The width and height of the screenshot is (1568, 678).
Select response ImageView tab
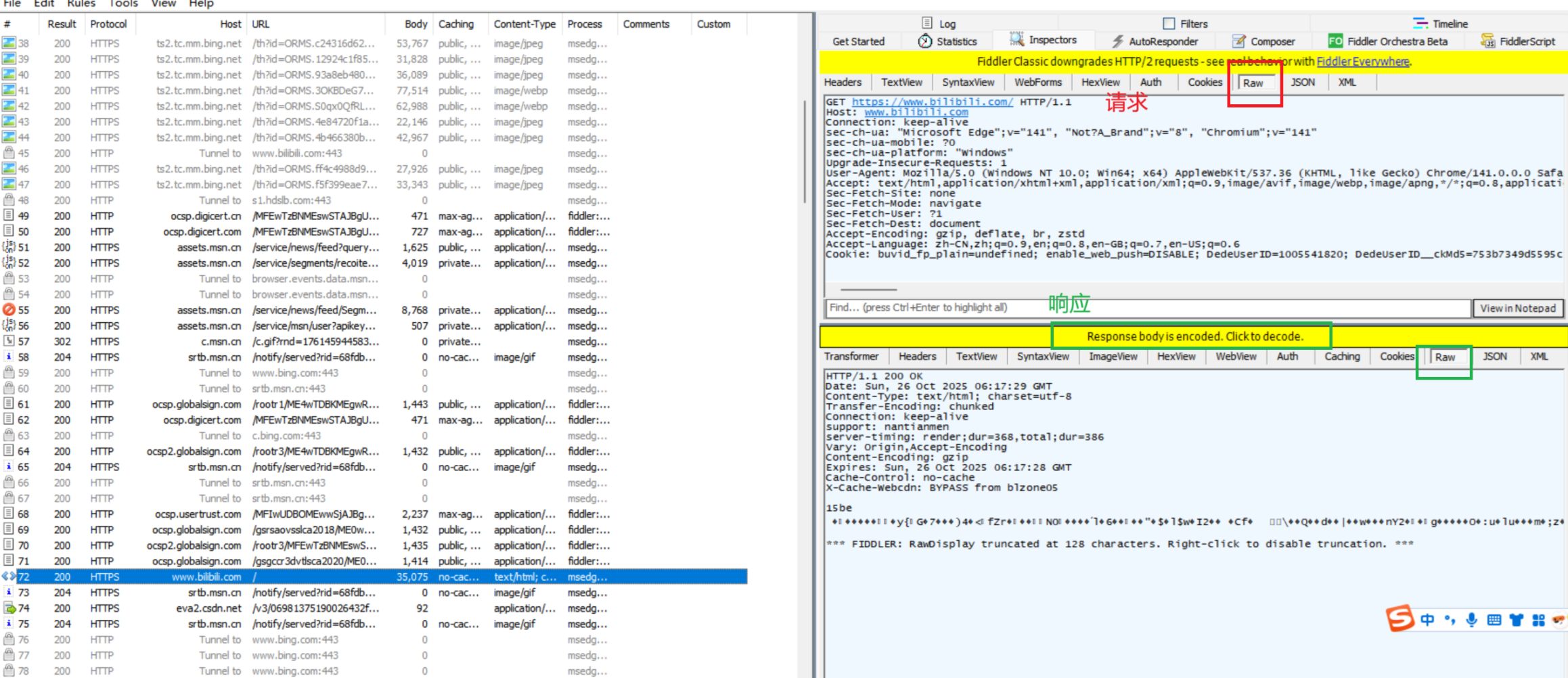(x=1113, y=356)
